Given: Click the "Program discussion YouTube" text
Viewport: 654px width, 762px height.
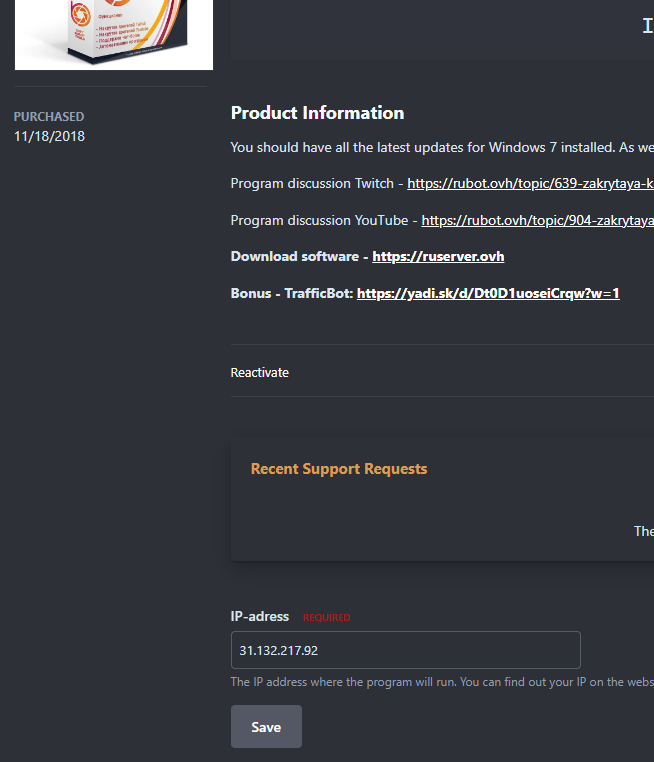Looking at the screenshot, I should tap(318, 220).
